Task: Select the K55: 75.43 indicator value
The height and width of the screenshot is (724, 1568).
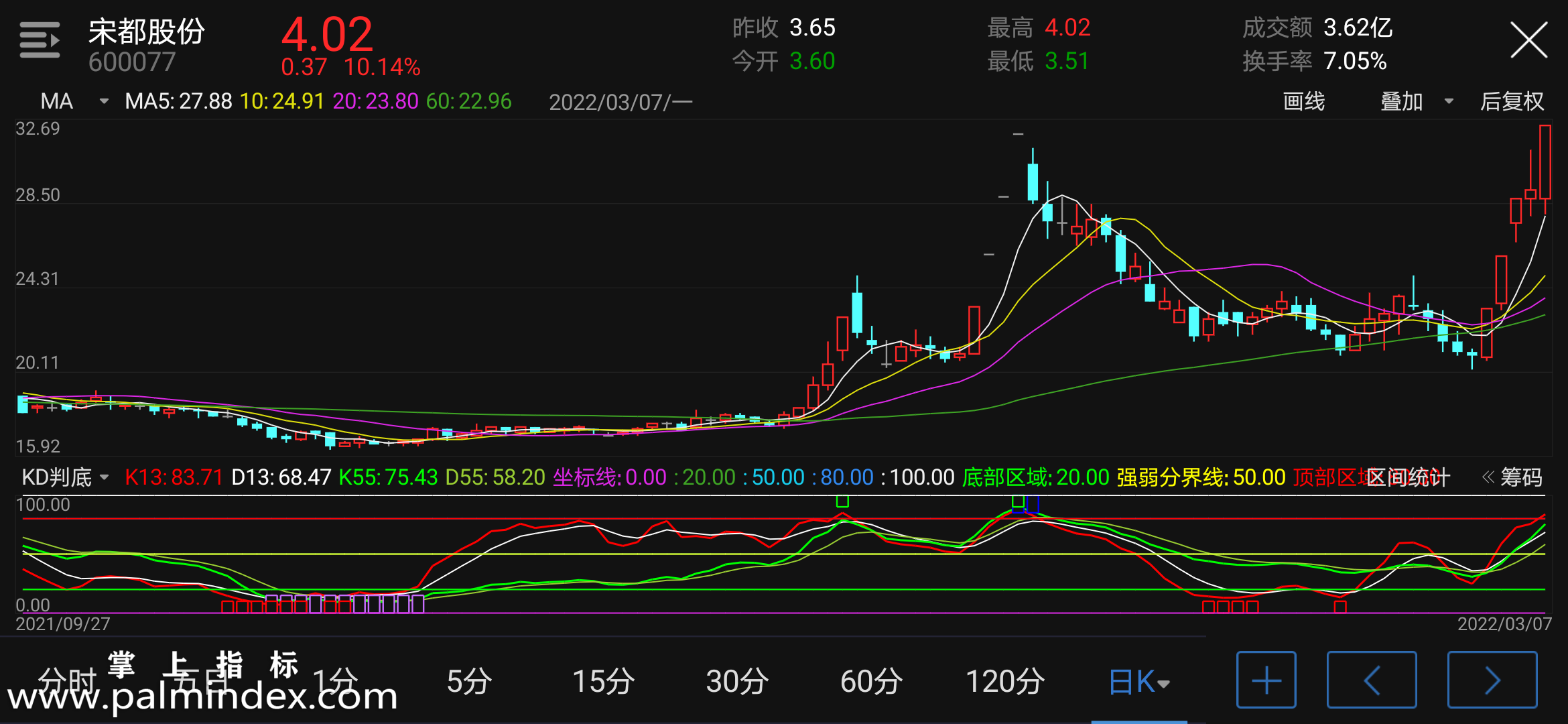Action: tap(388, 477)
